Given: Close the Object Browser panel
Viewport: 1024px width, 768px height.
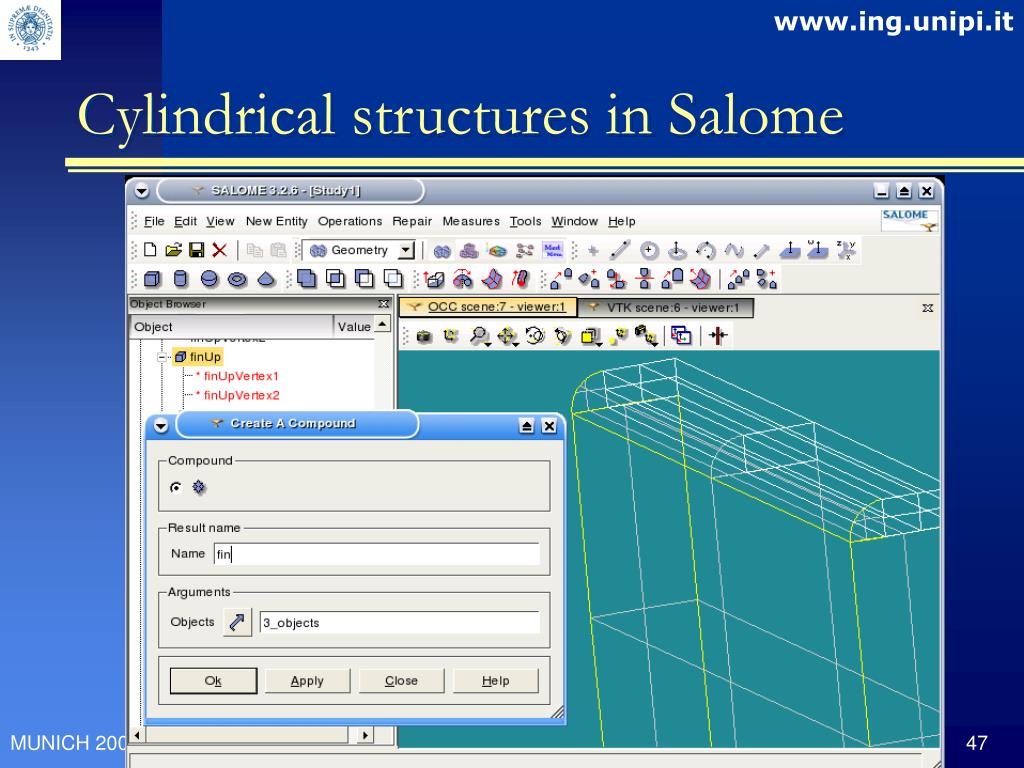Looking at the screenshot, I should [x=383, y=304].
